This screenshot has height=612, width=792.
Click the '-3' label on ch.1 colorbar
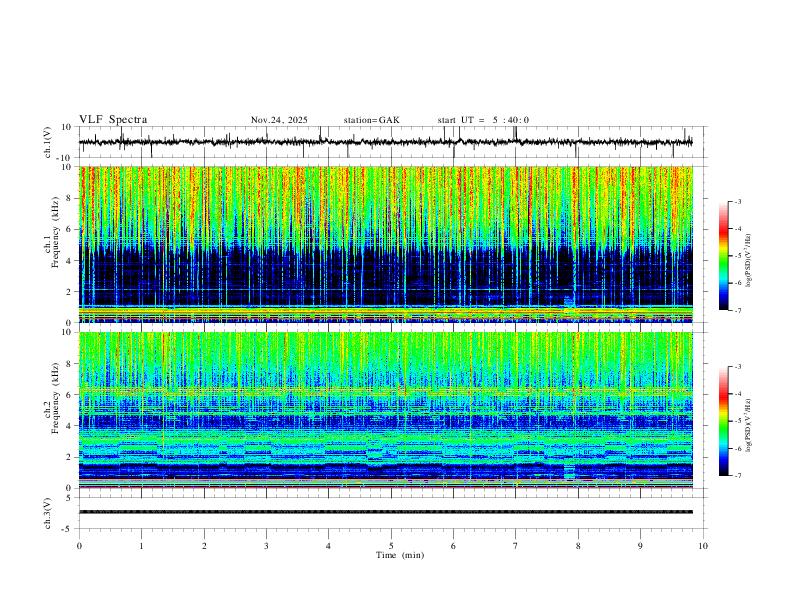[737, 201]
